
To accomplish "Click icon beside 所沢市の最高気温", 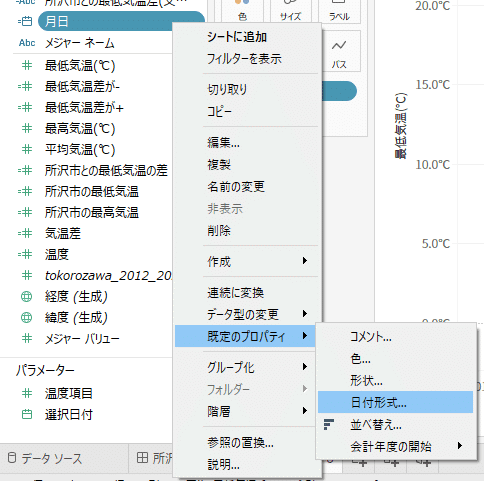I will point(25,212).
